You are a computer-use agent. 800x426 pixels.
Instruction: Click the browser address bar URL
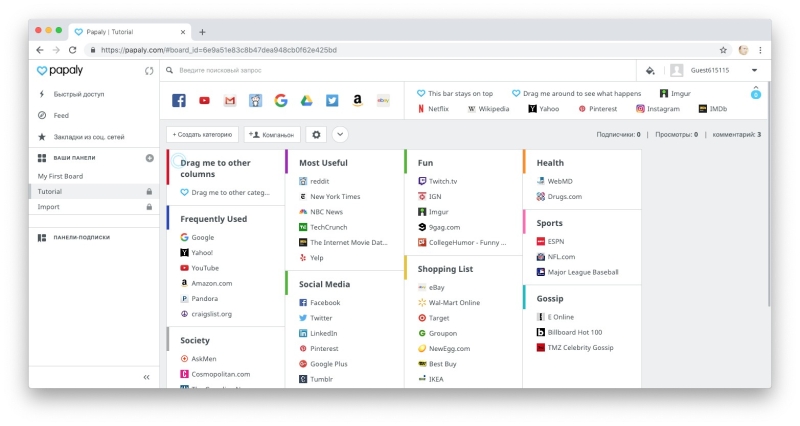(218, 50)
